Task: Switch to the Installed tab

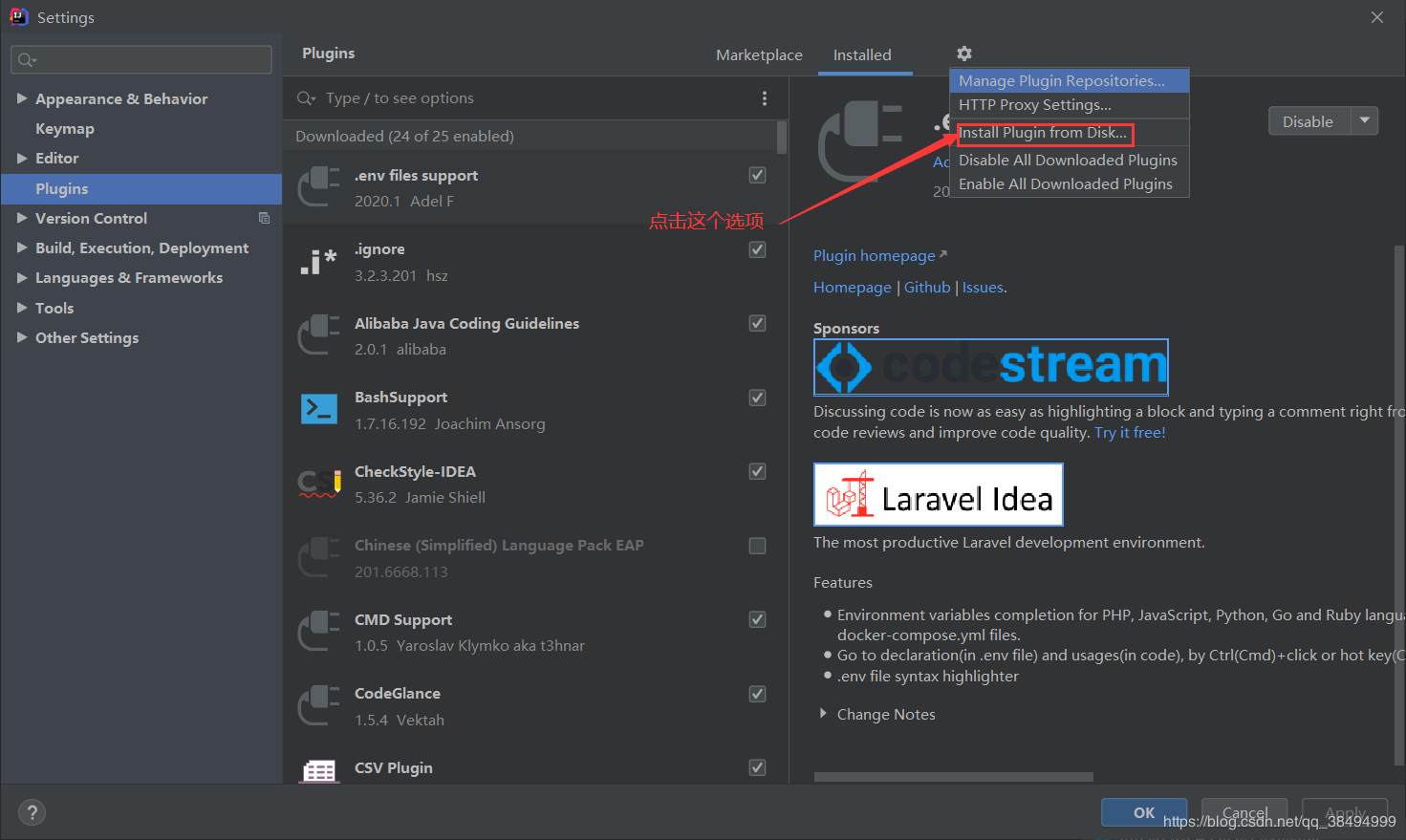Action: click(862, 55)
